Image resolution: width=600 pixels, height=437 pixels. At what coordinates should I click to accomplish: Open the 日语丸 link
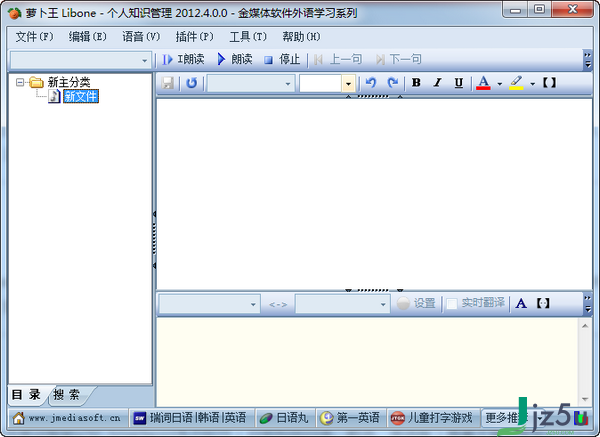(x=284, y=418)
